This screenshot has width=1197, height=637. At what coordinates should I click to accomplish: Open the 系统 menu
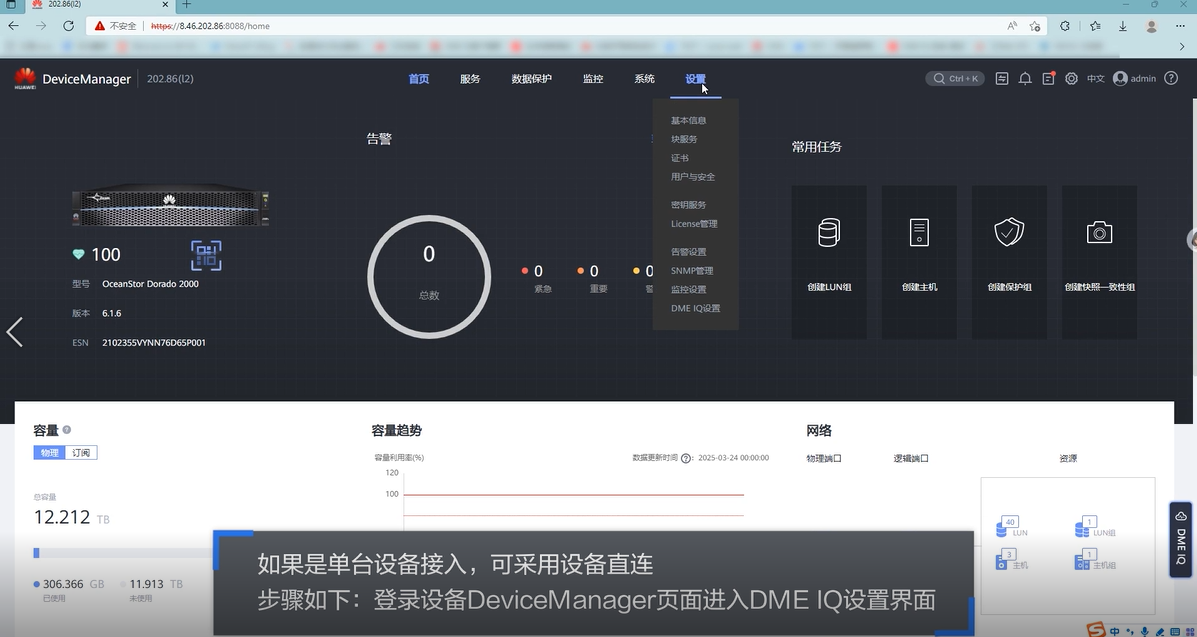(x=644, y=79)
